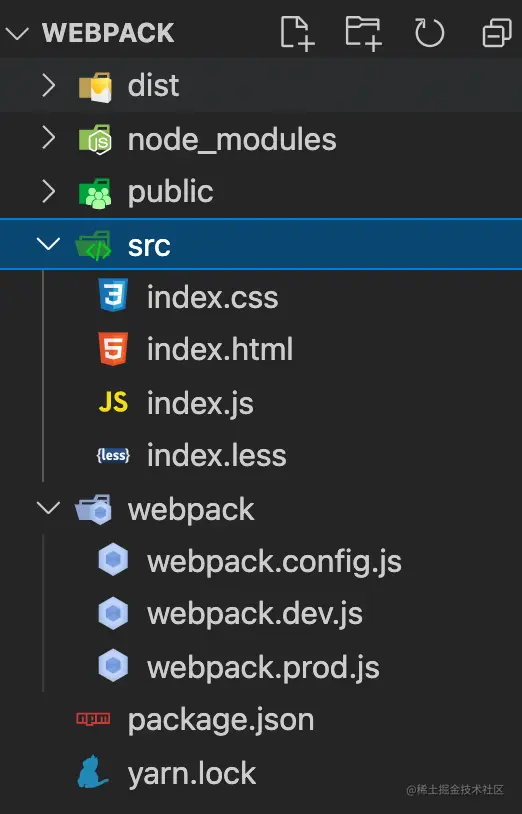This screenshot has width=522, height=814.
Task: Open the webpack.prod.js file
Action: pyautogui.click(x=263, y=668)
